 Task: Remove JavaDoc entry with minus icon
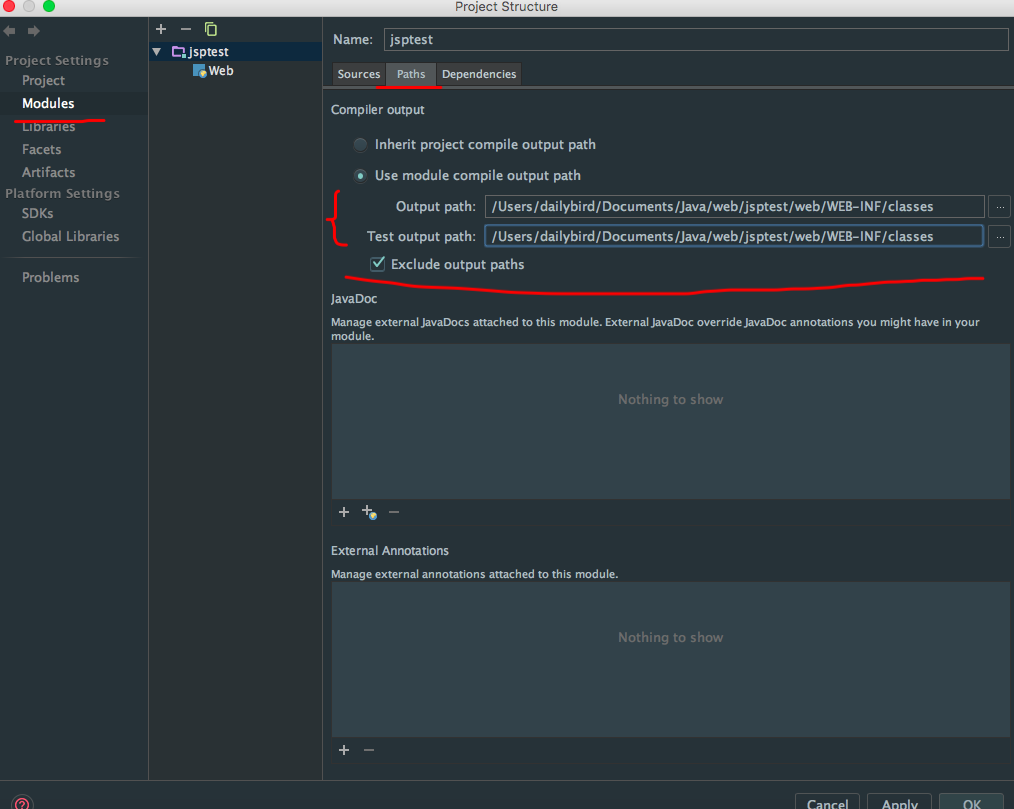click(394, 512)
